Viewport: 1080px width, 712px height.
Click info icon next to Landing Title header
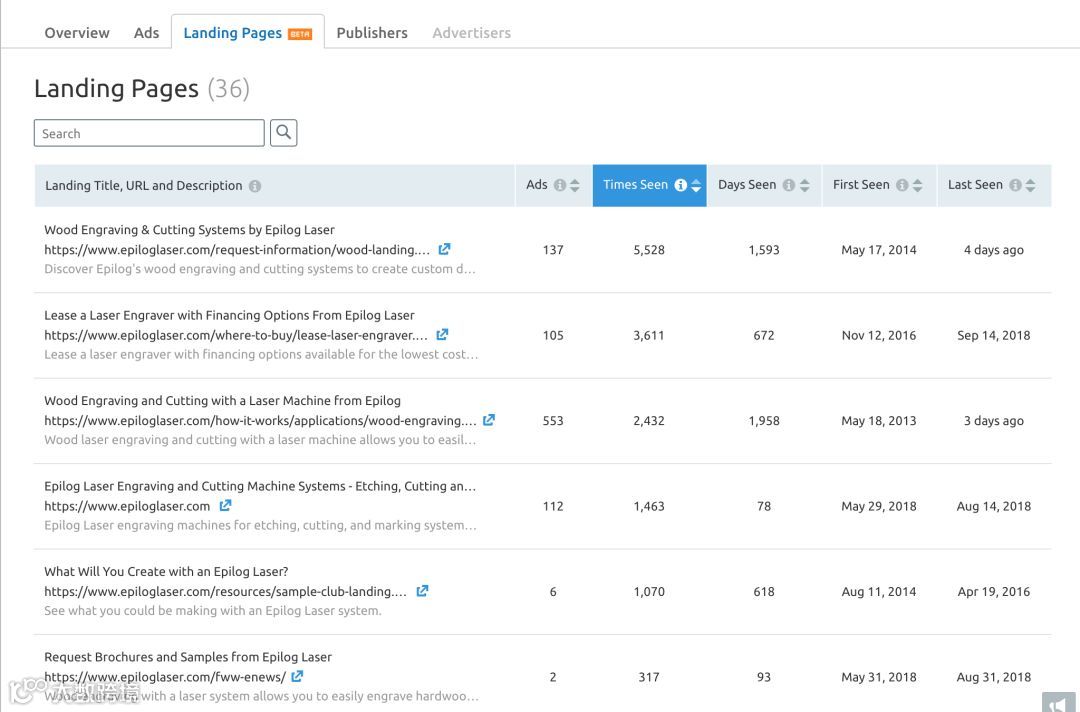[x=255, y=186]
